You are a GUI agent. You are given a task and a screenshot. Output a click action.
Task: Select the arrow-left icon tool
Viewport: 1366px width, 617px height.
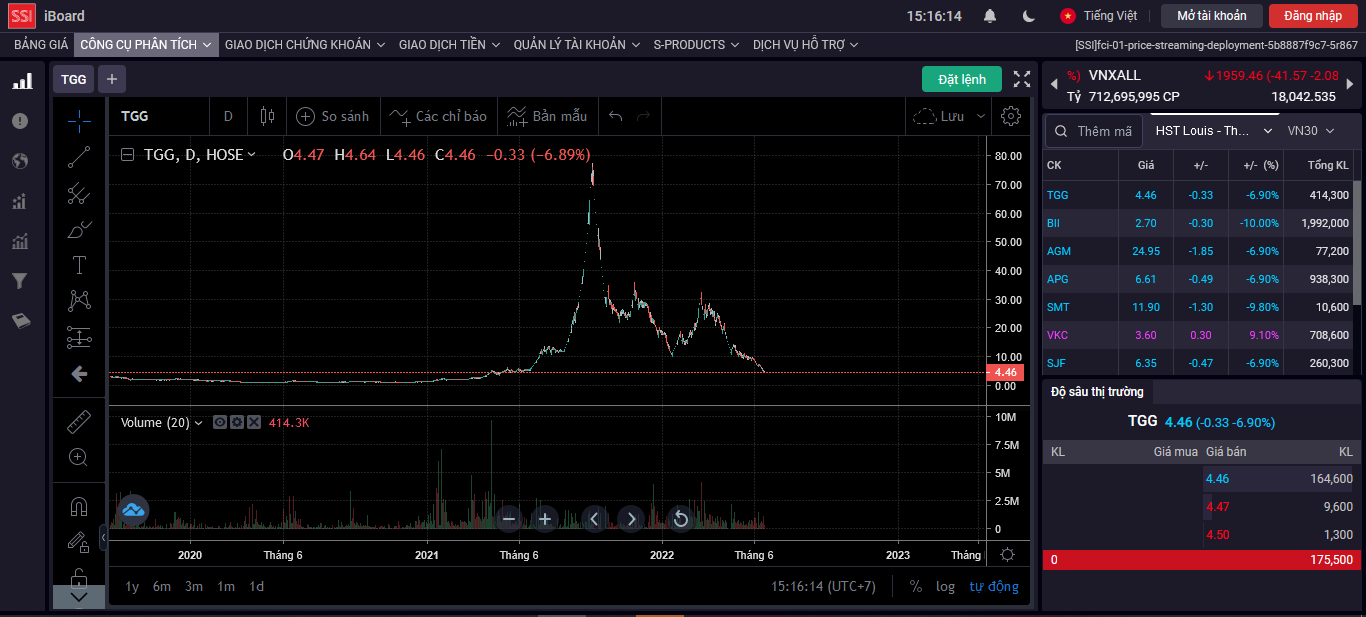click(x=79, y=374)
